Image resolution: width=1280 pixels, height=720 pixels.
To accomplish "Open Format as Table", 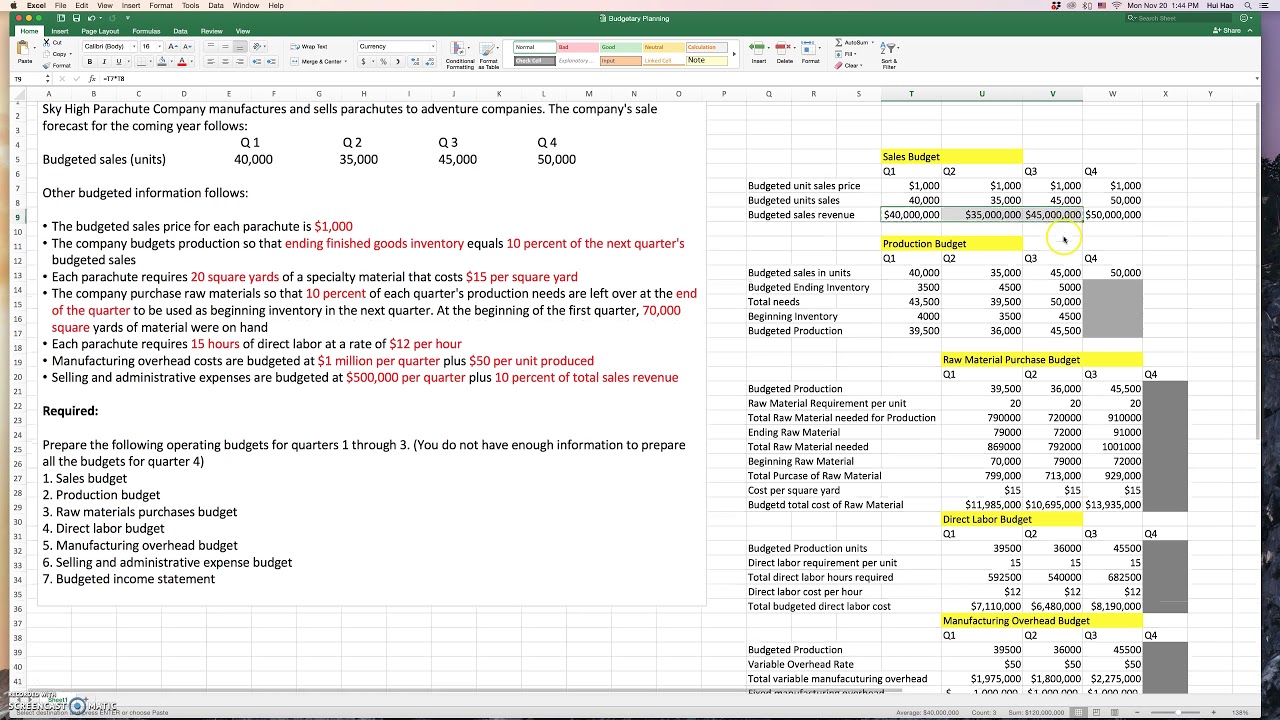I will [489, 55].
